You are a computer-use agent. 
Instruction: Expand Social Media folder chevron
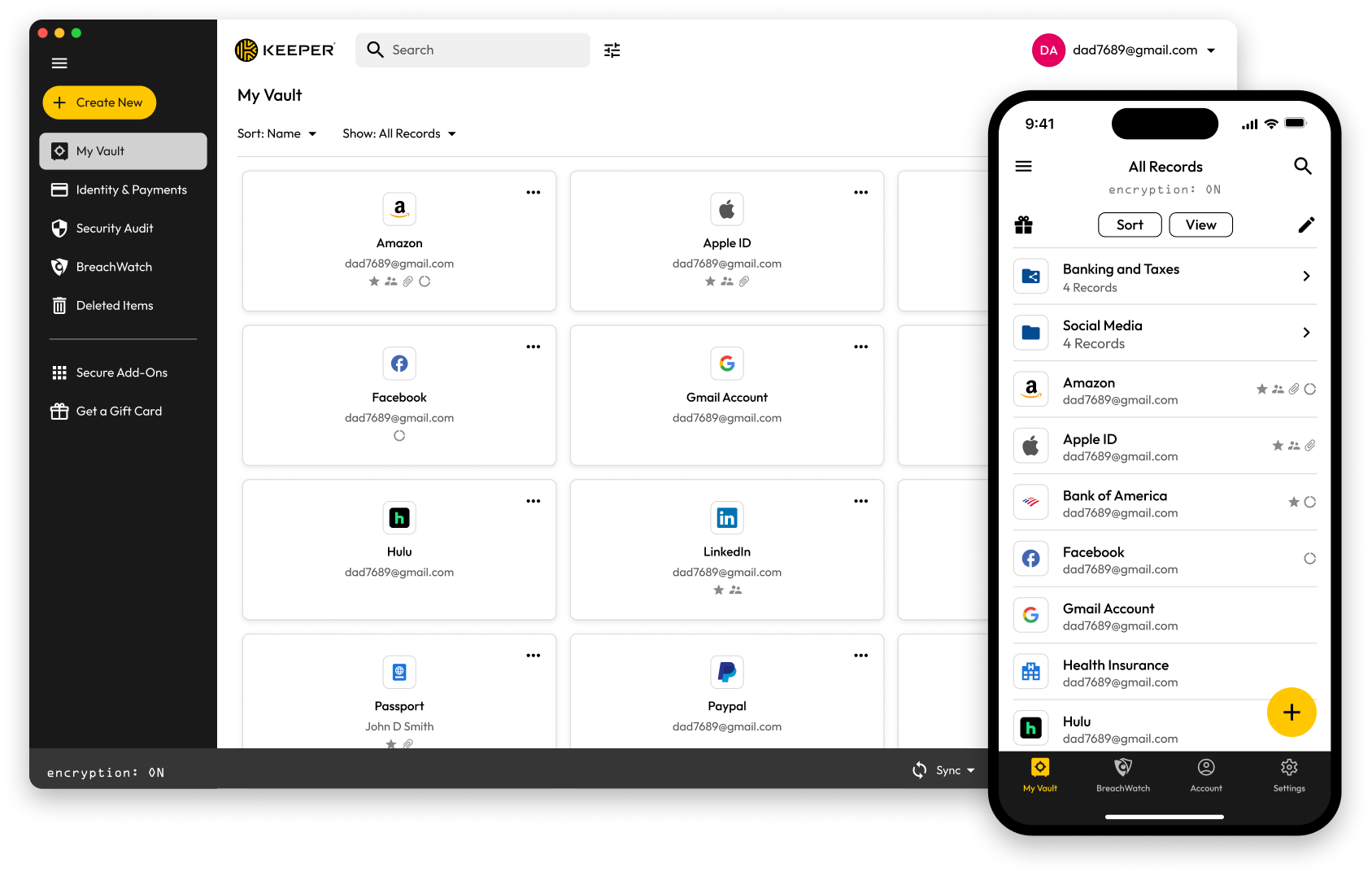[x=1306, y=333]
